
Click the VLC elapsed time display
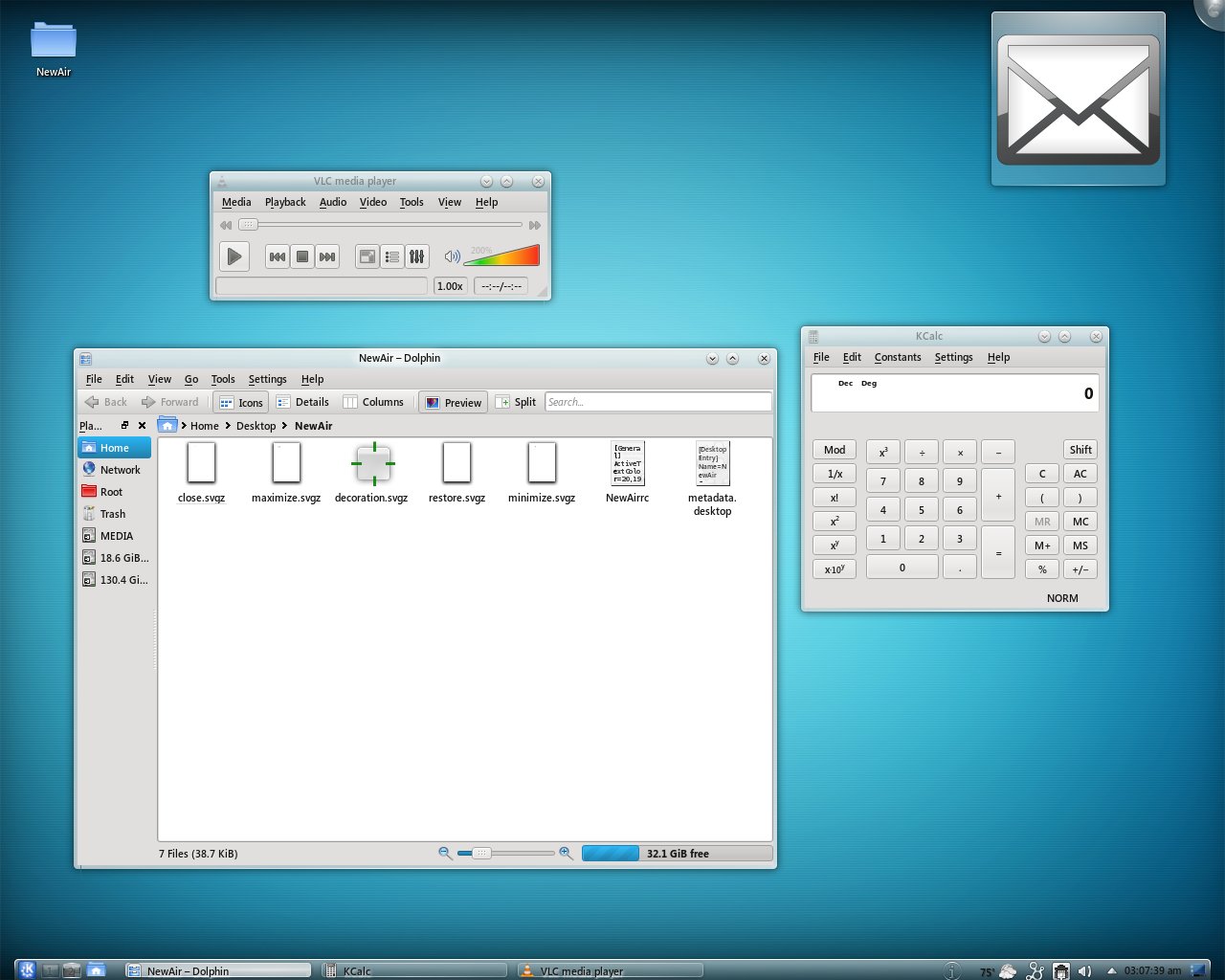501,286
